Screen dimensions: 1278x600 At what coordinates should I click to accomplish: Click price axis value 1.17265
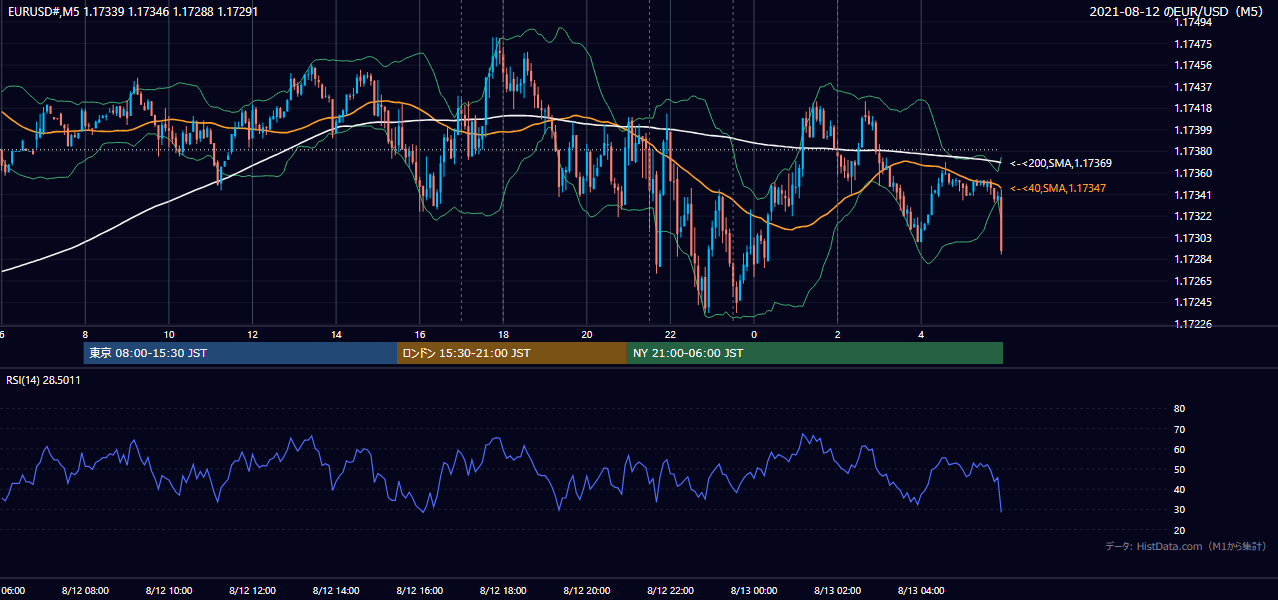(x=1192, y=281)
